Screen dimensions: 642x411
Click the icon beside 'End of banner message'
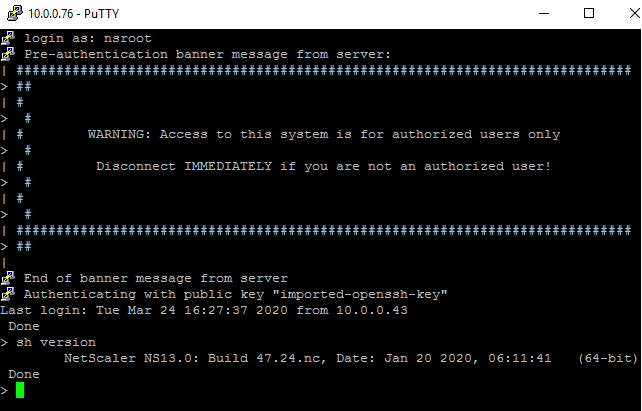[9, 278]
